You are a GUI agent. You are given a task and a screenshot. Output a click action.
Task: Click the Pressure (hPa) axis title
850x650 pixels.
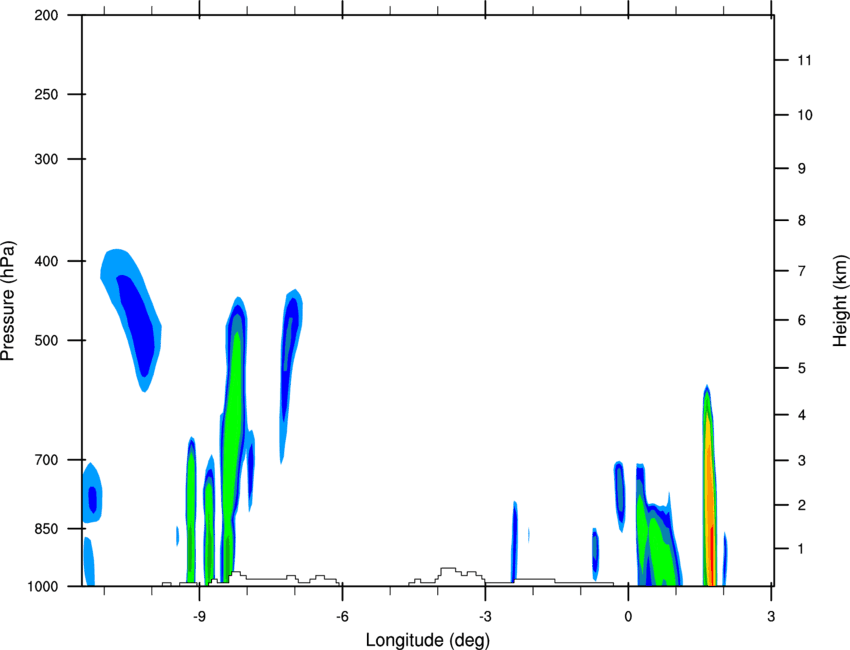coord(8,301)
